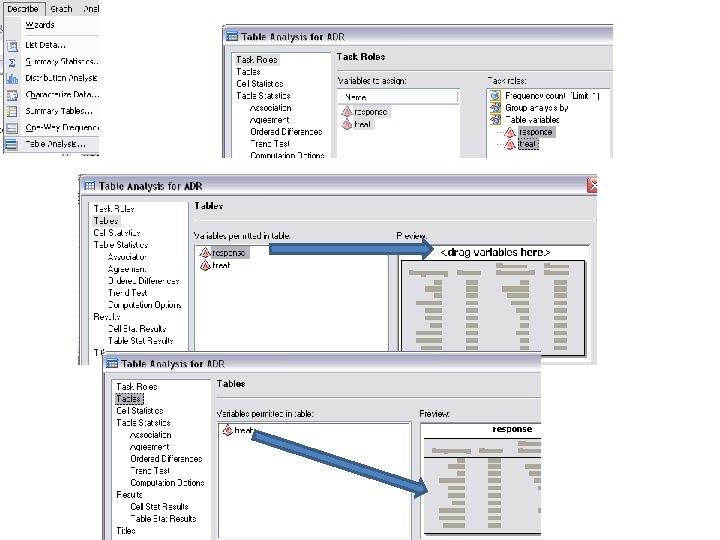720x540 pixels.
Task: Select Association in bottom window
Action: 151,434
